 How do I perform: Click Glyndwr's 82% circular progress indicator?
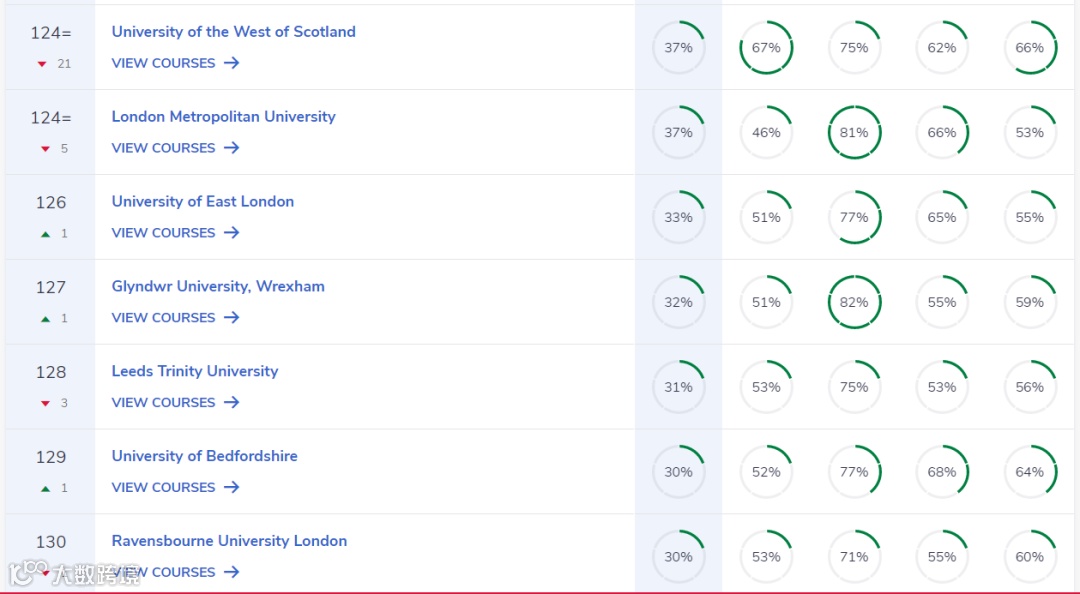(854, 302)
